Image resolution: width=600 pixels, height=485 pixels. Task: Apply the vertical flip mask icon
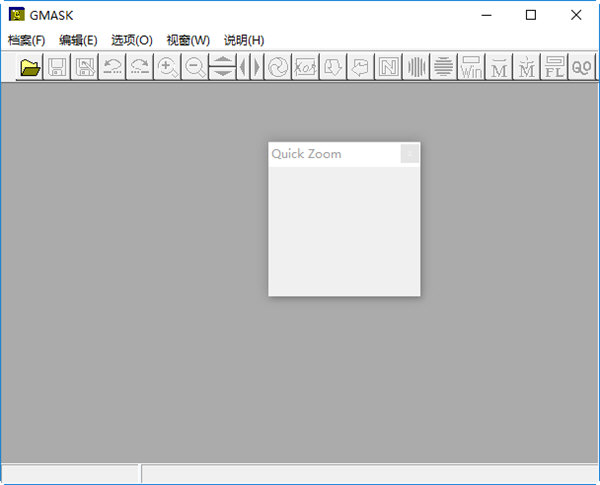pyautogui.click(x=222, y=68)
